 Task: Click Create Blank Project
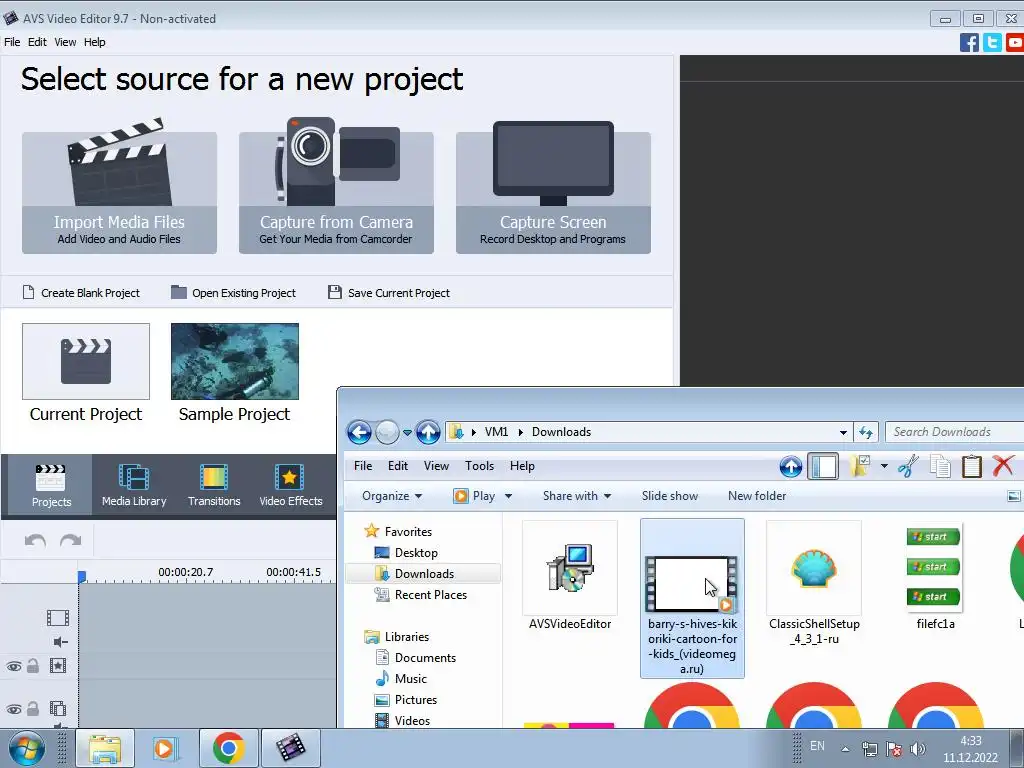pyautogui.click(x=81, y=293)
